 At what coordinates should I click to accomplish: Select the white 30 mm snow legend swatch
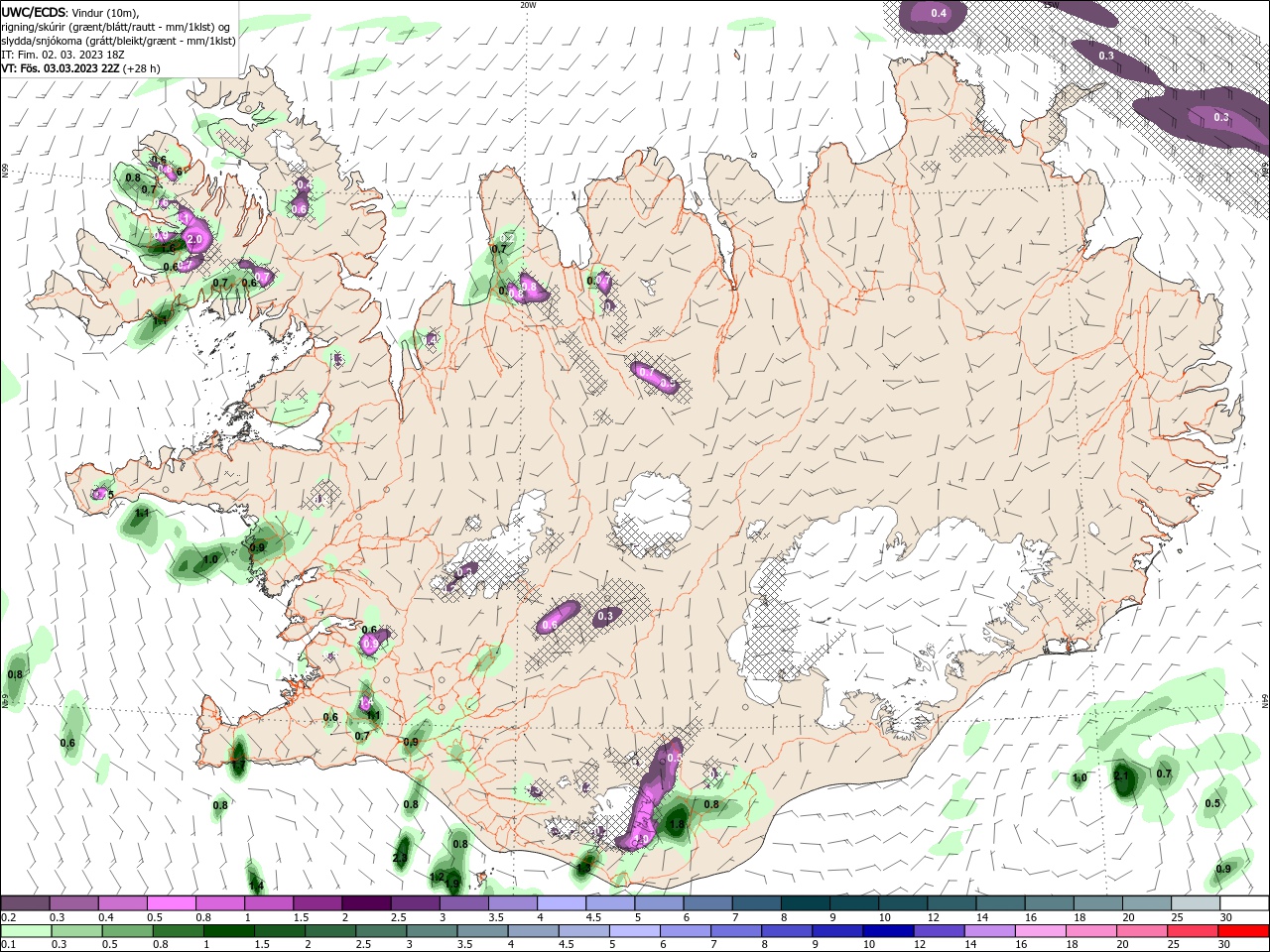[x=1243, y=903]
